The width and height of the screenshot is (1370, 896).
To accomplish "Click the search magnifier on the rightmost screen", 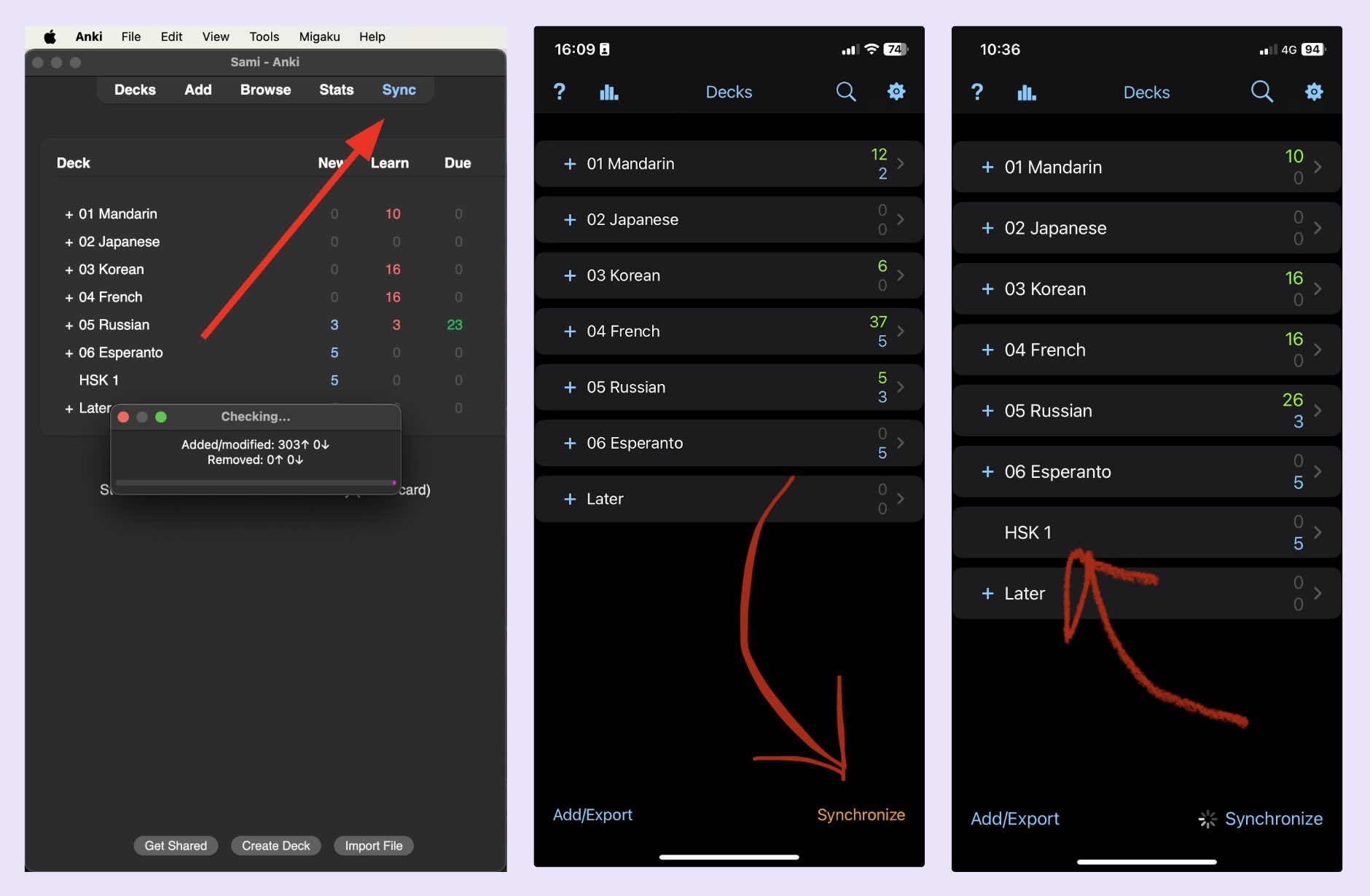I will point(1262,91).
